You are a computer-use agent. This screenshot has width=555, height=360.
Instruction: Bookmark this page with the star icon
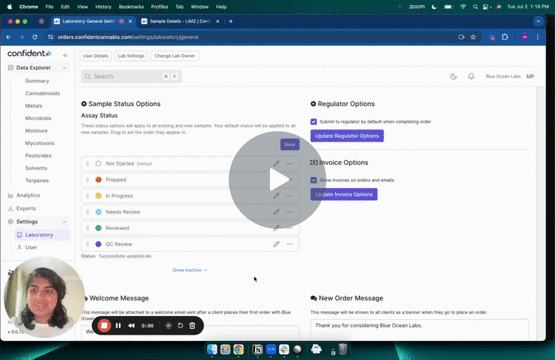473,37
